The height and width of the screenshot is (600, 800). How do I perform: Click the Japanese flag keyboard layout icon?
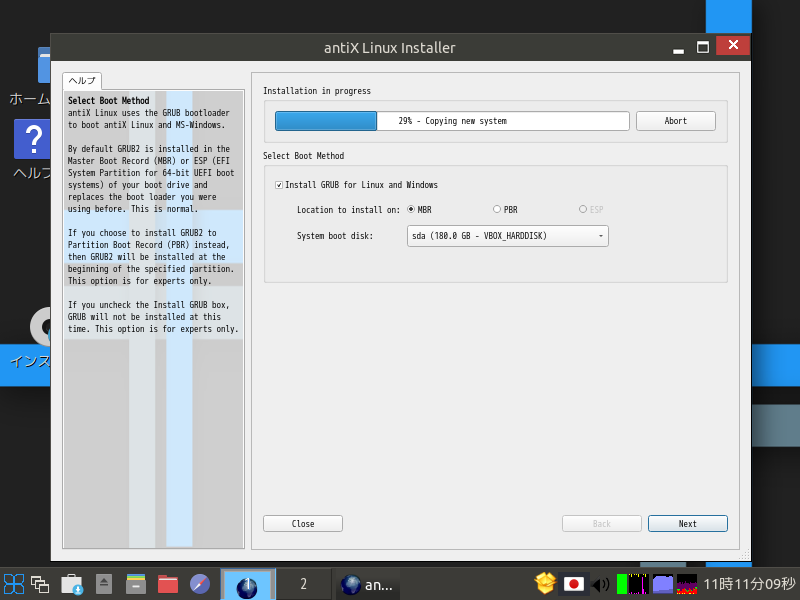573,584
